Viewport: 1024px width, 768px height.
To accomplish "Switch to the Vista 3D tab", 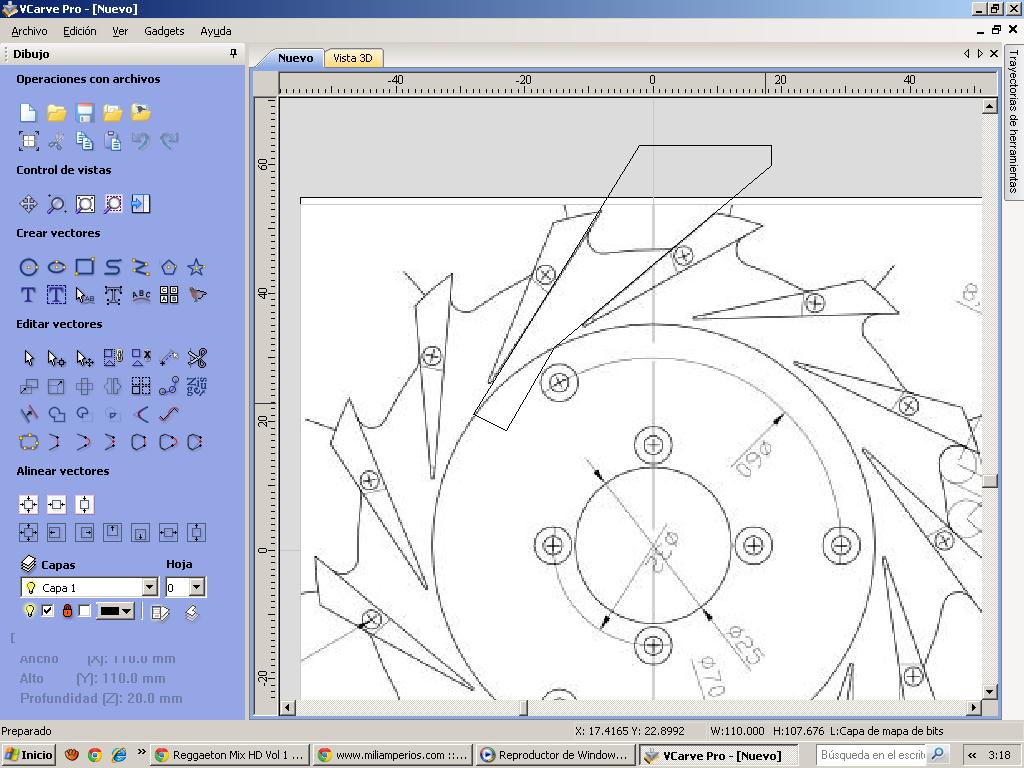I will [x=352, y=58].
